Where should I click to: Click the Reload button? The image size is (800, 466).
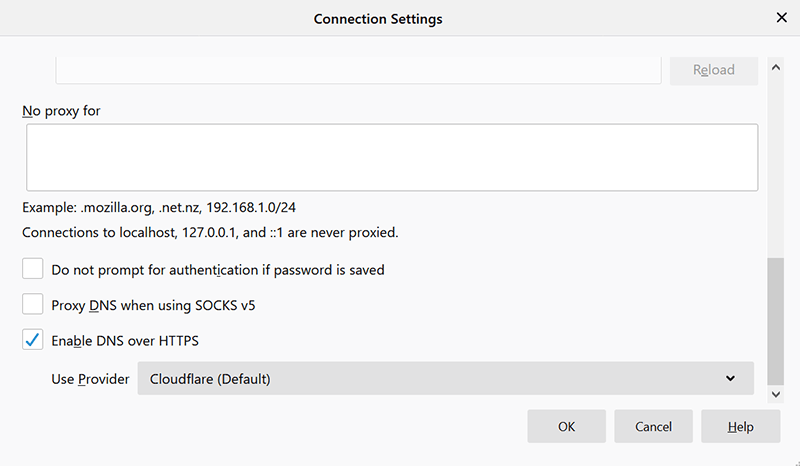pyautogui.click(x=715, y=70)
